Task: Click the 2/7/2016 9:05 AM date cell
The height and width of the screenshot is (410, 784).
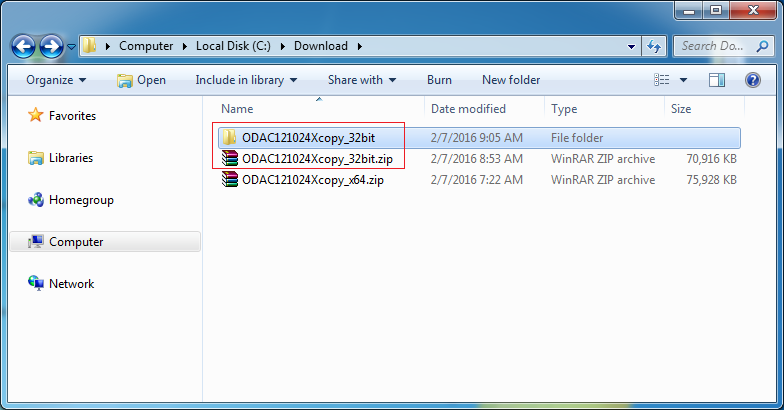Action: pyautogui.click(x=476, y=138)
